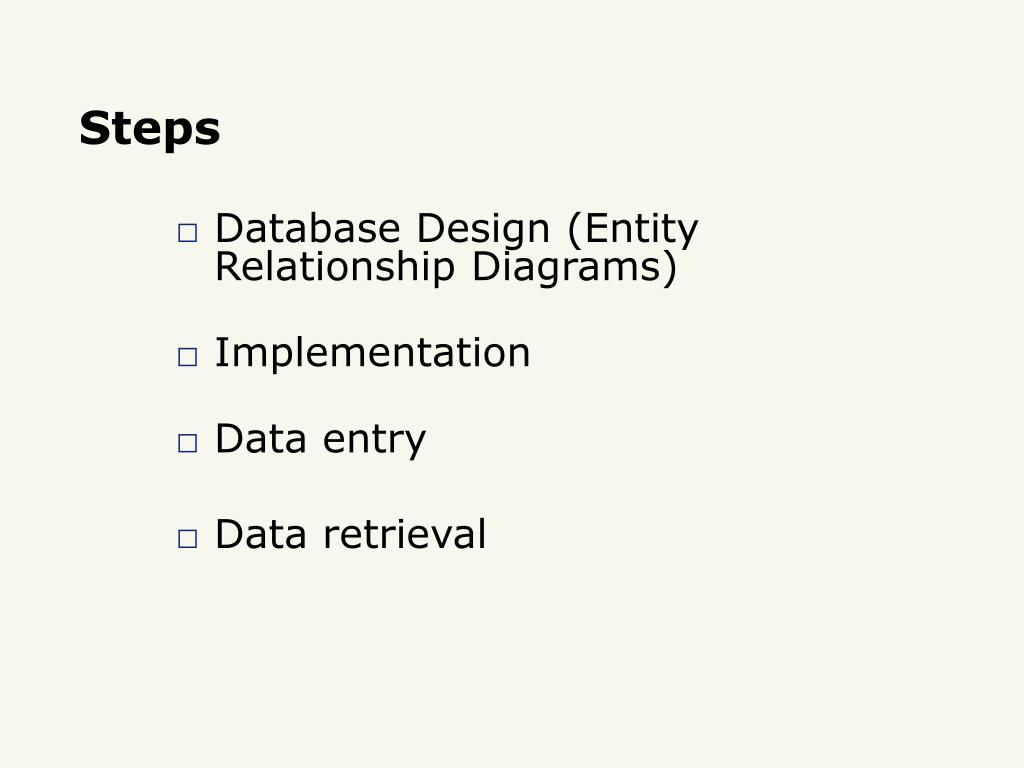
Task: Click the 'Implementation' bullet text
Action: 372,355
